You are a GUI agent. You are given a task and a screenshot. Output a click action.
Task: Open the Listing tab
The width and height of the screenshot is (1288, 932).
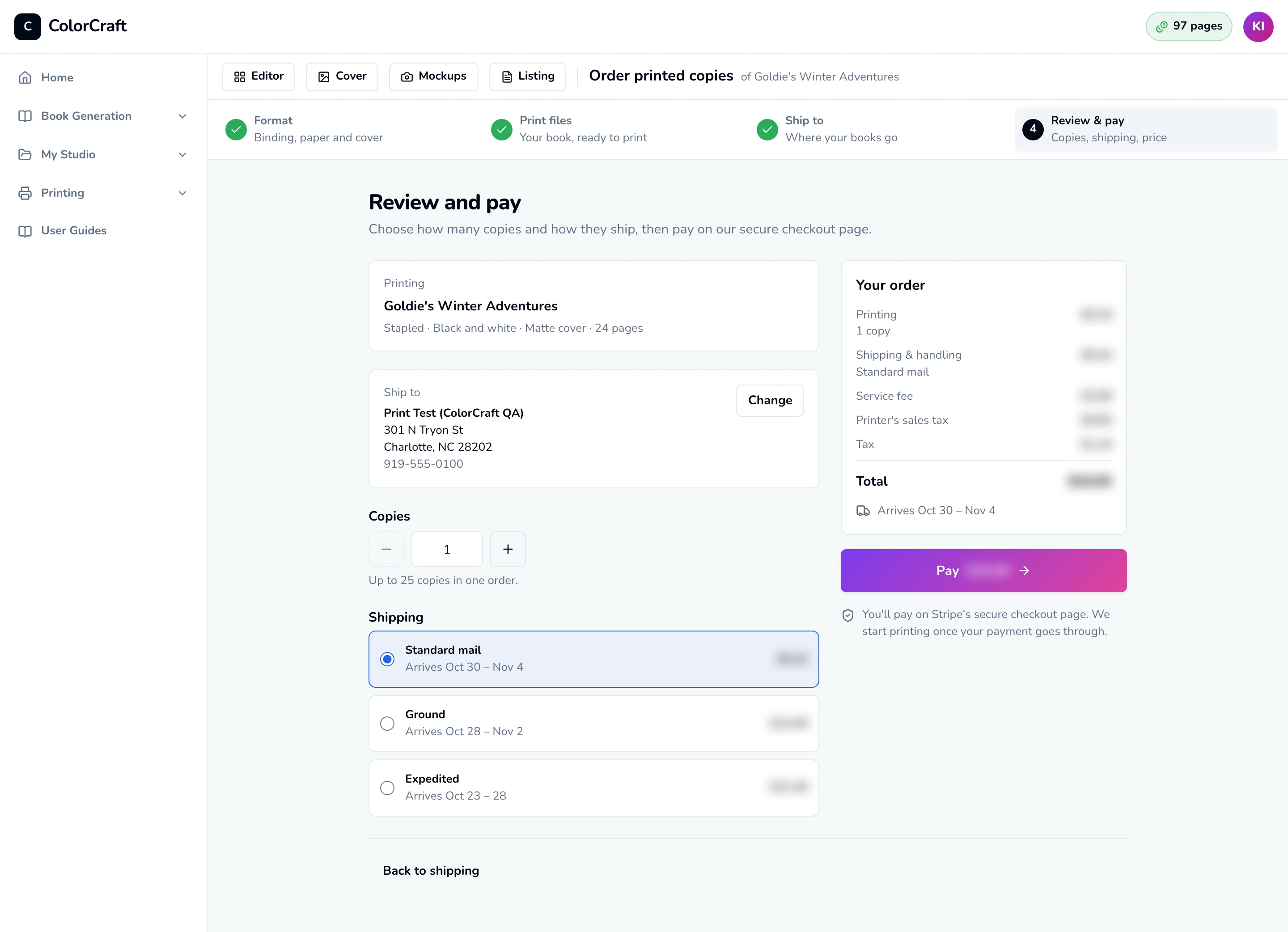pos(528,76)
